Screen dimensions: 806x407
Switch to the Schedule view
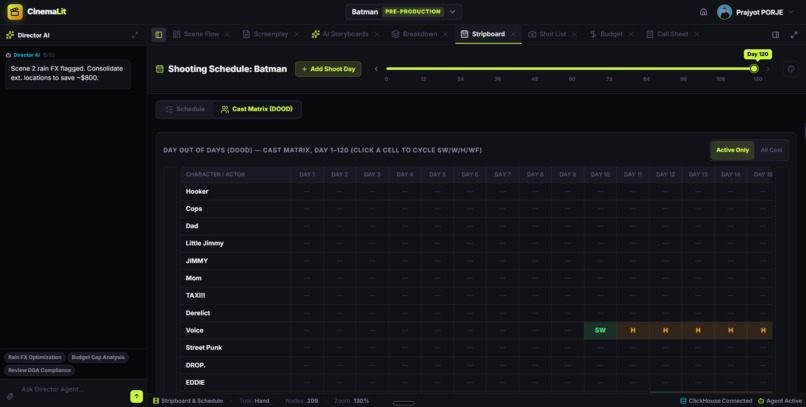point(185,109)
